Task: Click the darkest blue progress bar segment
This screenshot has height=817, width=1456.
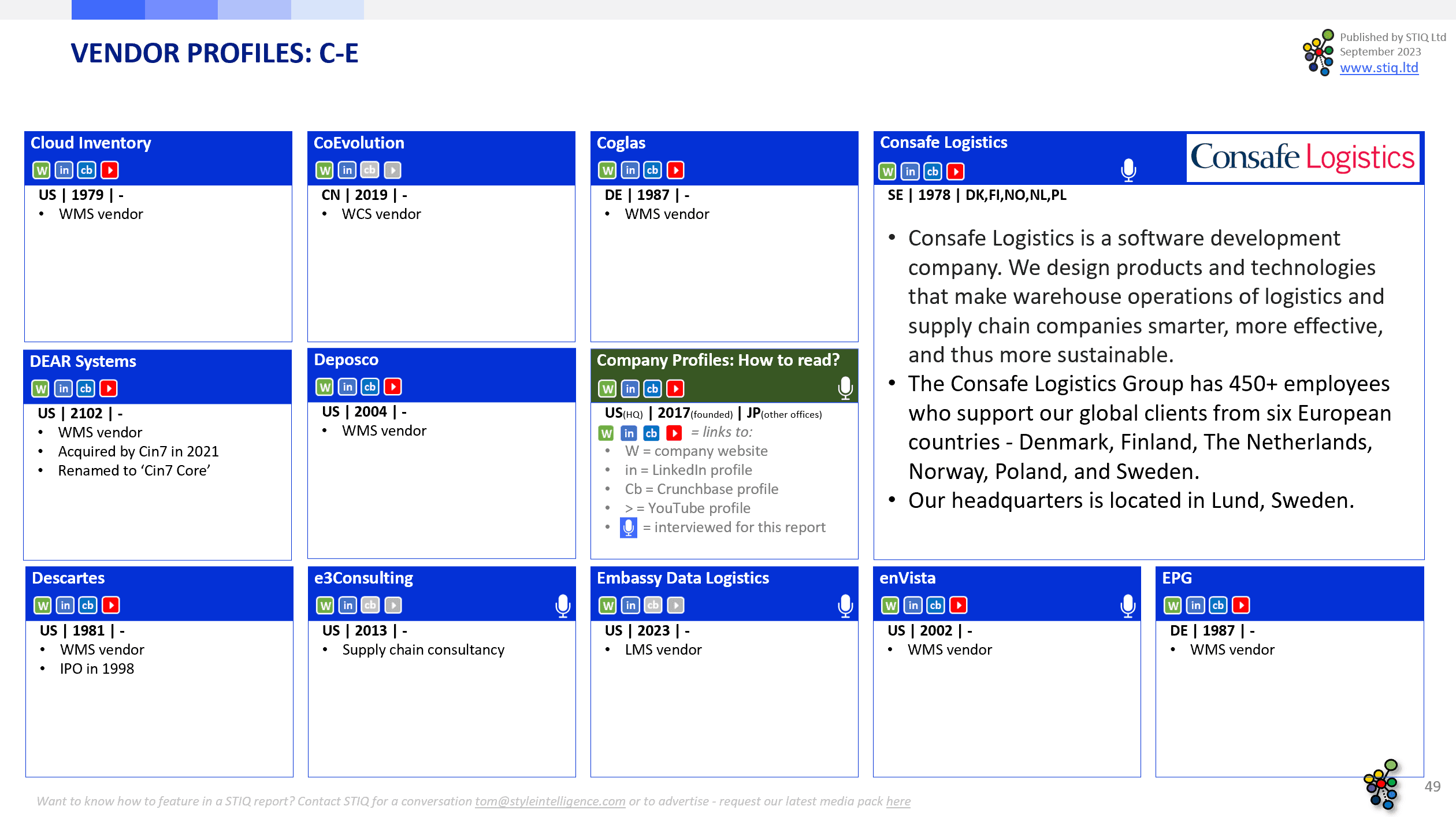Action: tap(108, 10)
